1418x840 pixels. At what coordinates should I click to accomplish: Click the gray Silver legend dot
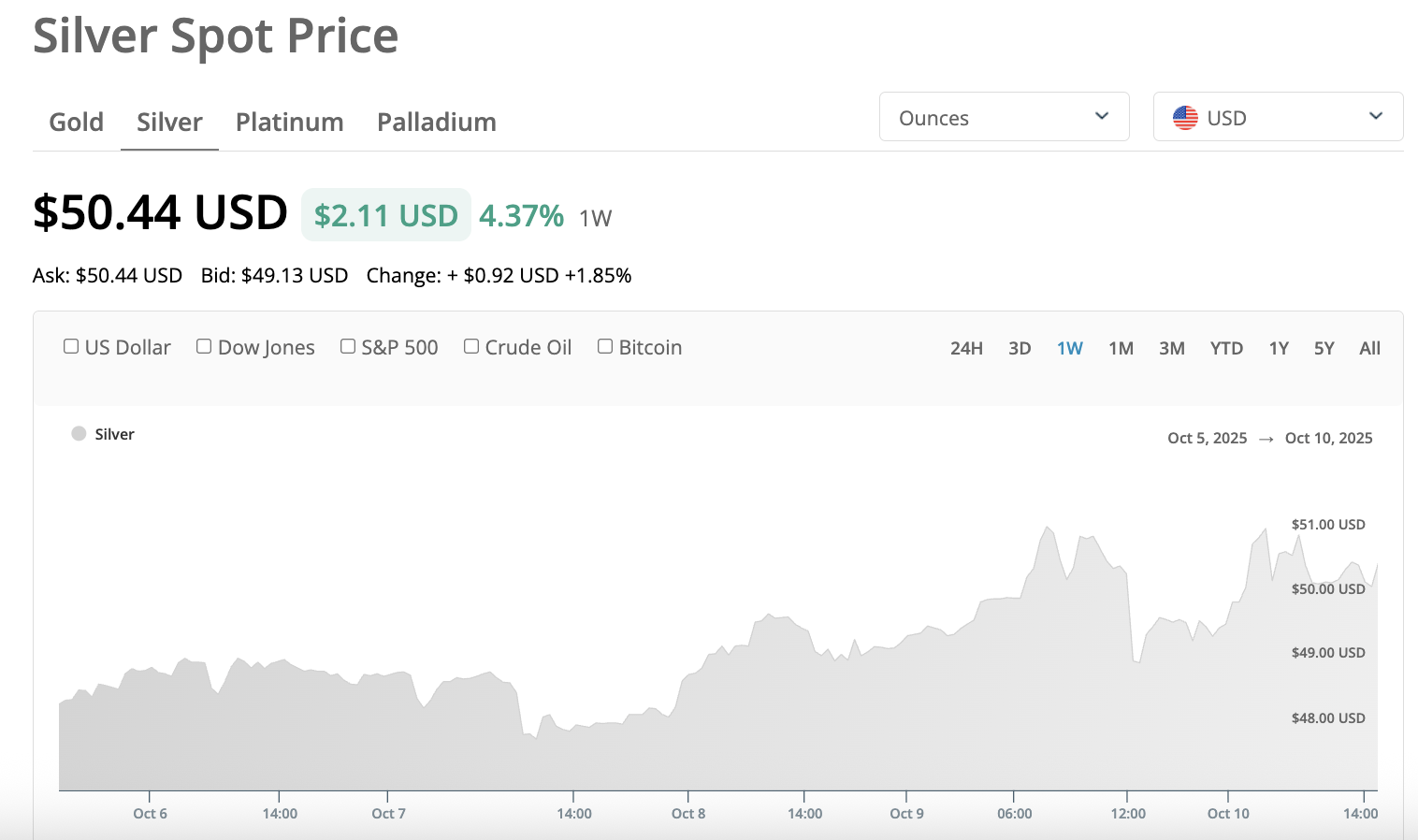80,434
